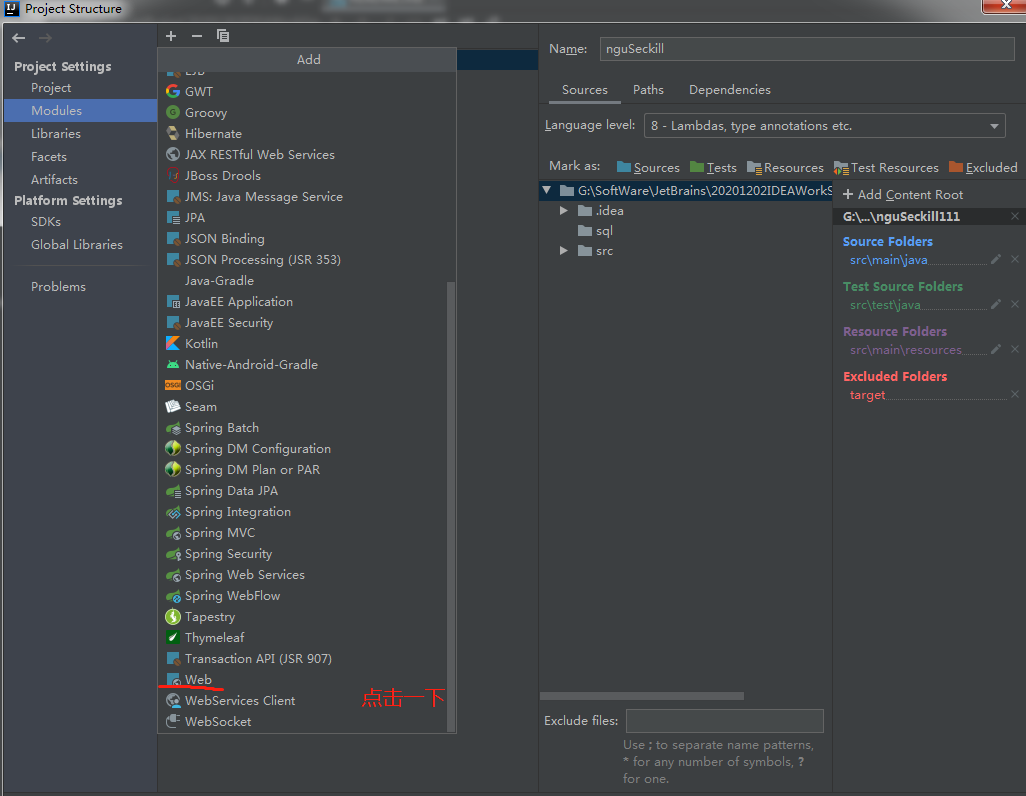Select Modules in the sidebar
Viewport: 1026px width, 796px height.
tap(80, 111)
